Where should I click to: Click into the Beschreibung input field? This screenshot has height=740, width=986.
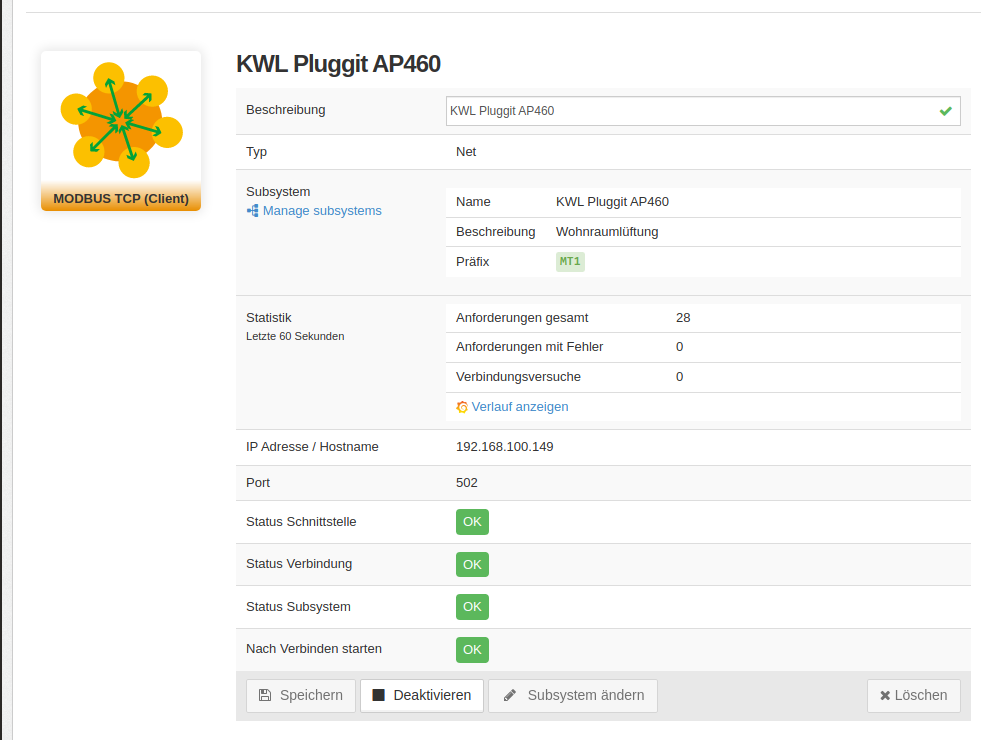coord(703,111)
